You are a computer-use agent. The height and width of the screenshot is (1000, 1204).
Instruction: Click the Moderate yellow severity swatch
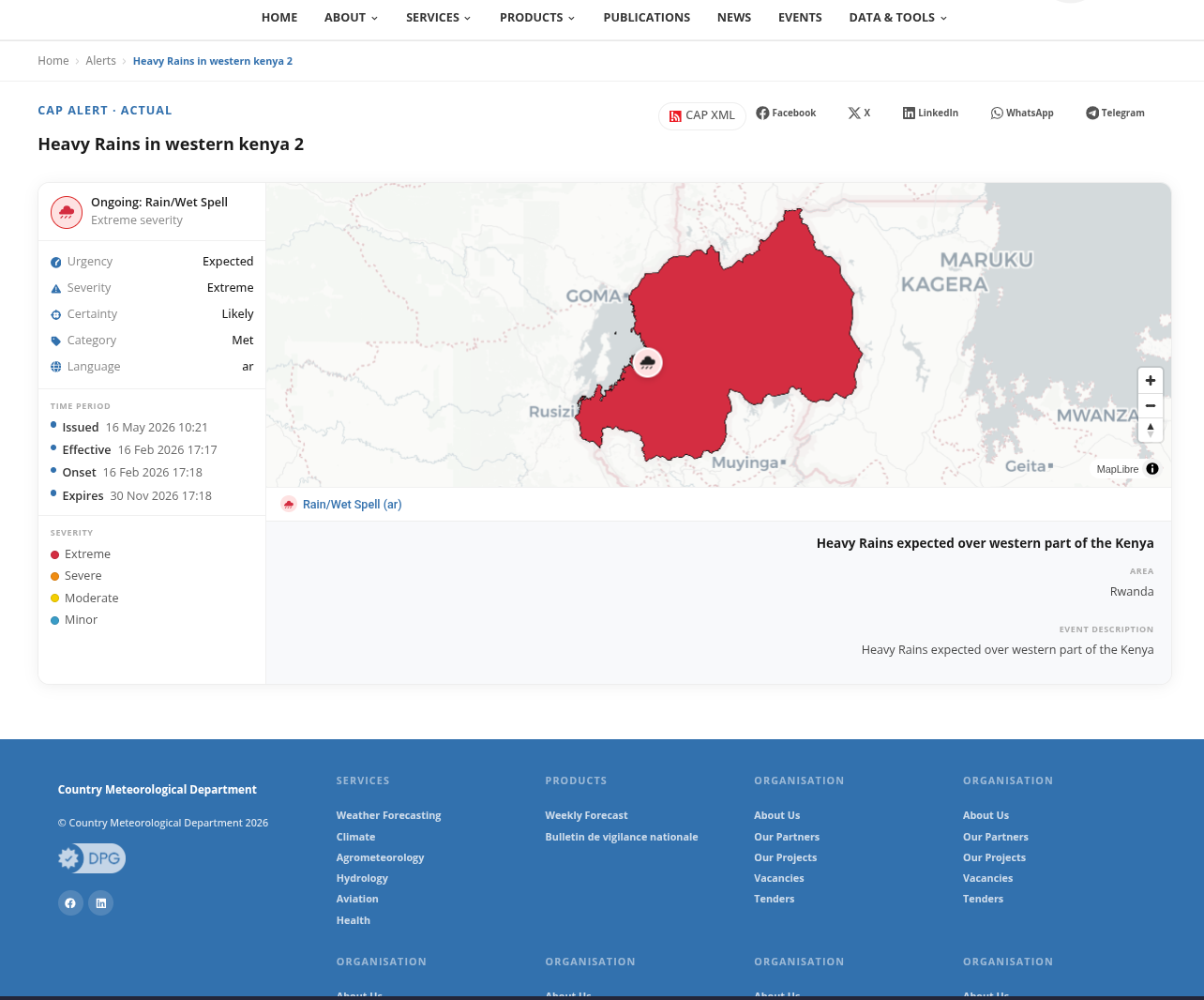[55, 598]
